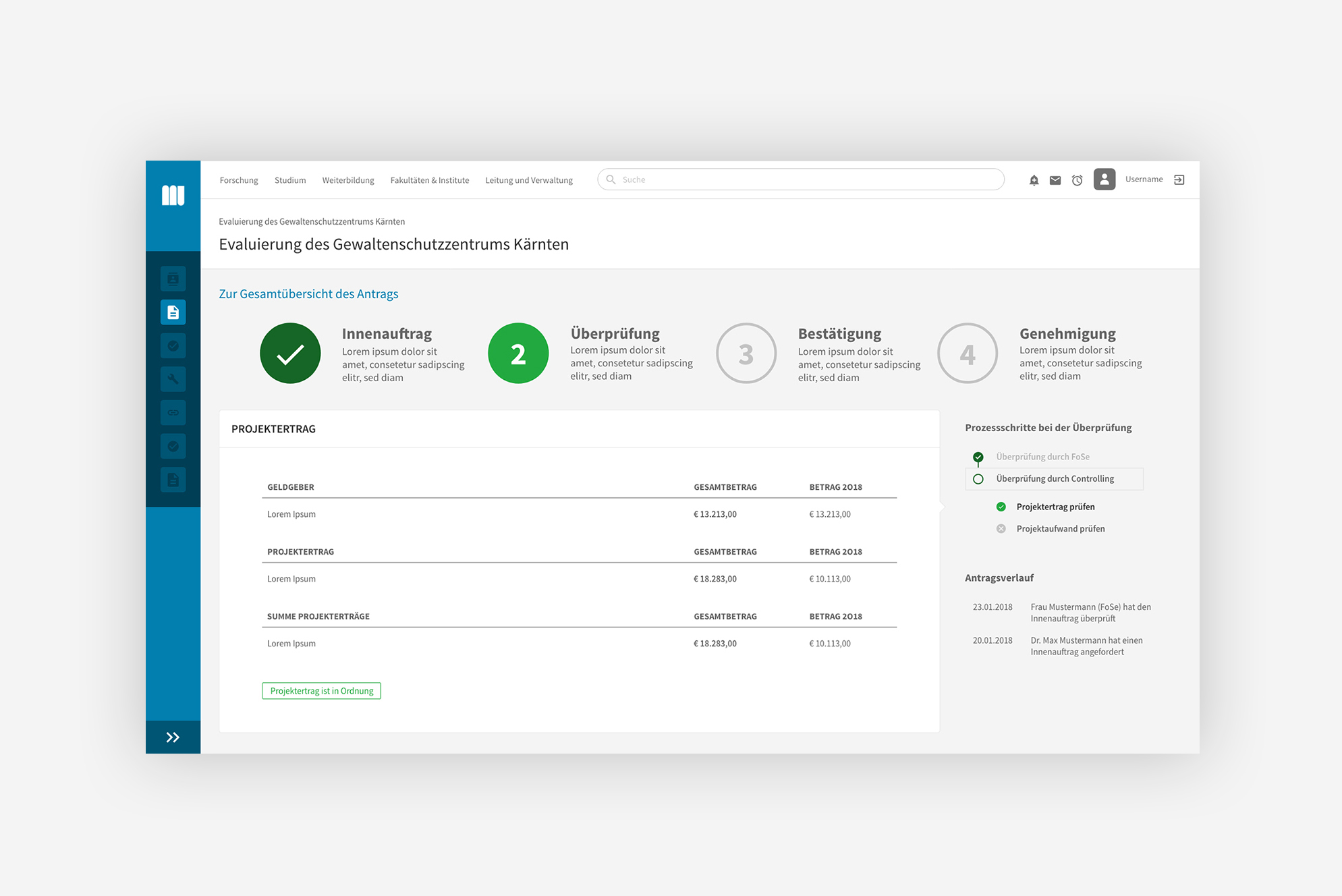
Task: Open the wrench tools sidebar icon
Action: pyautogui.click(x=173, y=379)
